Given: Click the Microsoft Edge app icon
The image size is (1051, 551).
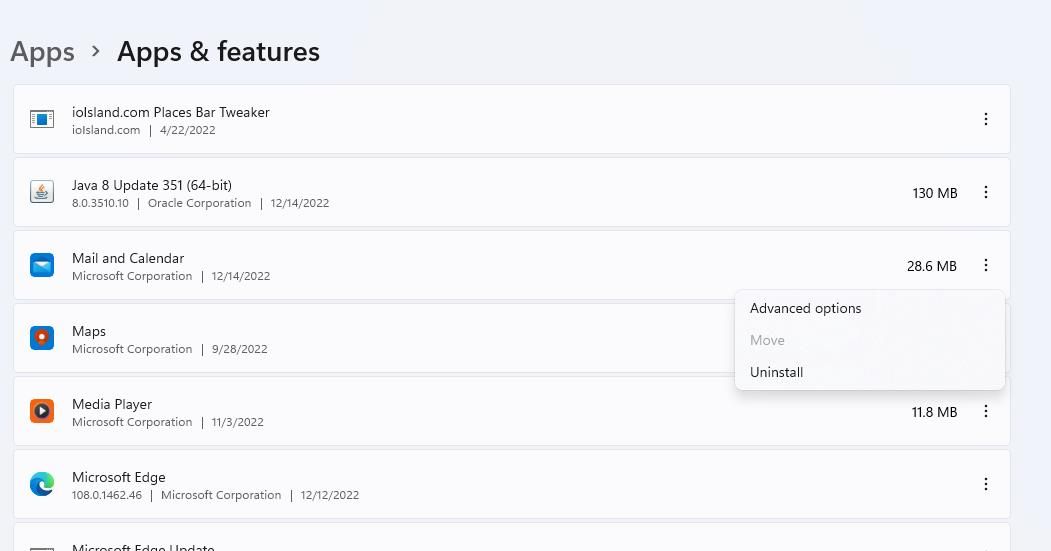Looking at the screenshot, I should [x=42, y=484].
